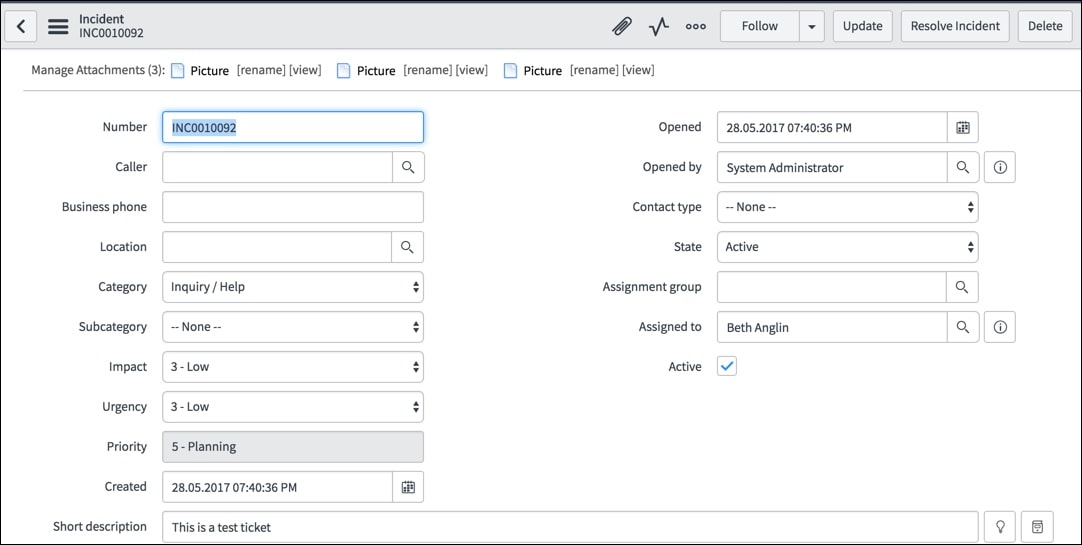Screen dimensions: 1082x545
Task: Click the Number input field
Action: coord(293,127)
